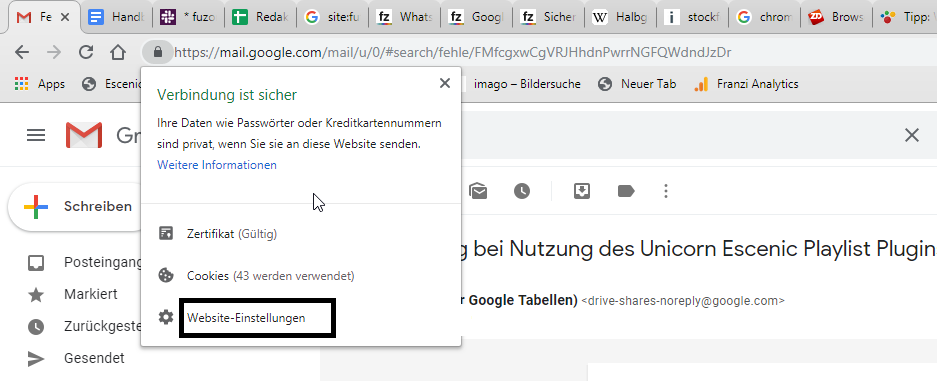
Task: Switch to the stockf tab
Action: tap(692, 17)
